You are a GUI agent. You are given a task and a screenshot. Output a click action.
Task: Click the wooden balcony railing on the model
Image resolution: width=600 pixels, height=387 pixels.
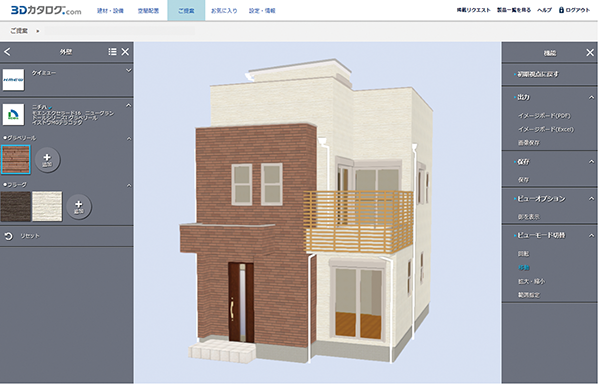[358, 222]
